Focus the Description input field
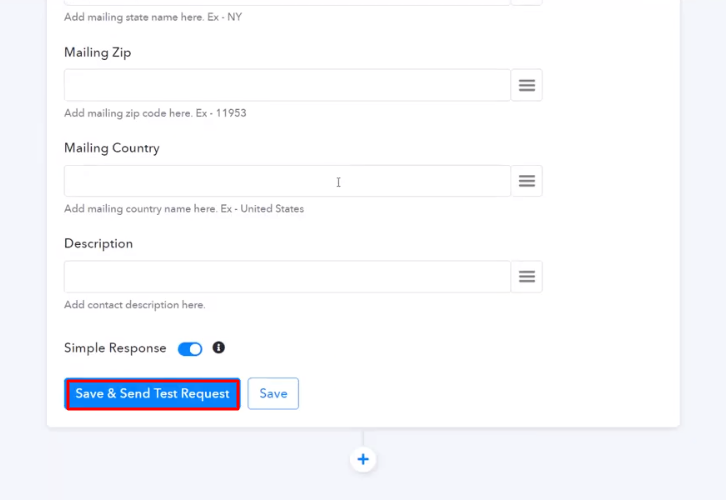Viewport: 726px width, 500px height. [x=287, y=277]
